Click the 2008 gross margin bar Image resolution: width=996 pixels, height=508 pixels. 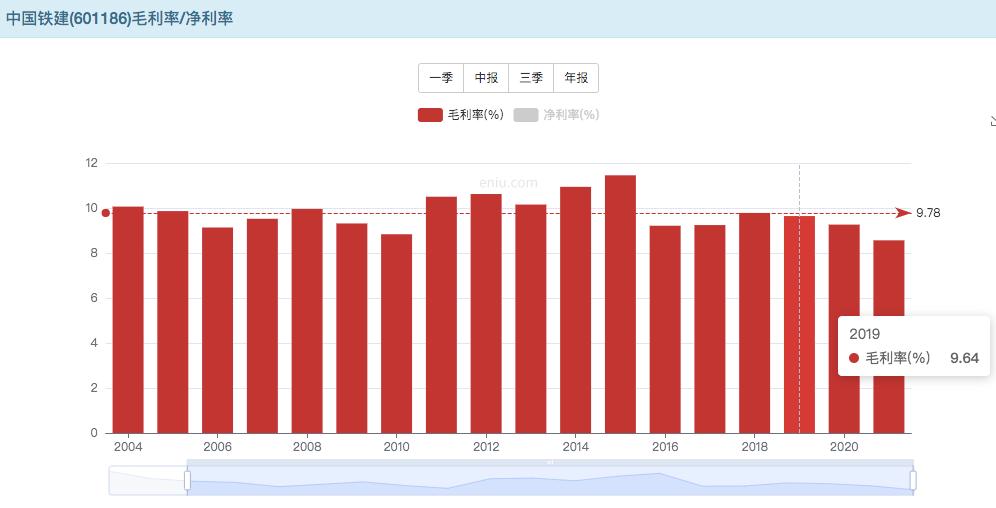[307, 321]
